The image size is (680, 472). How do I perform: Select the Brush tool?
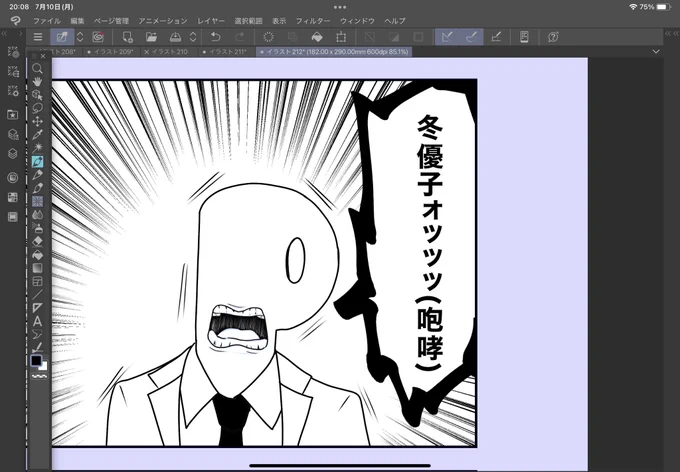tap(37, 188)
